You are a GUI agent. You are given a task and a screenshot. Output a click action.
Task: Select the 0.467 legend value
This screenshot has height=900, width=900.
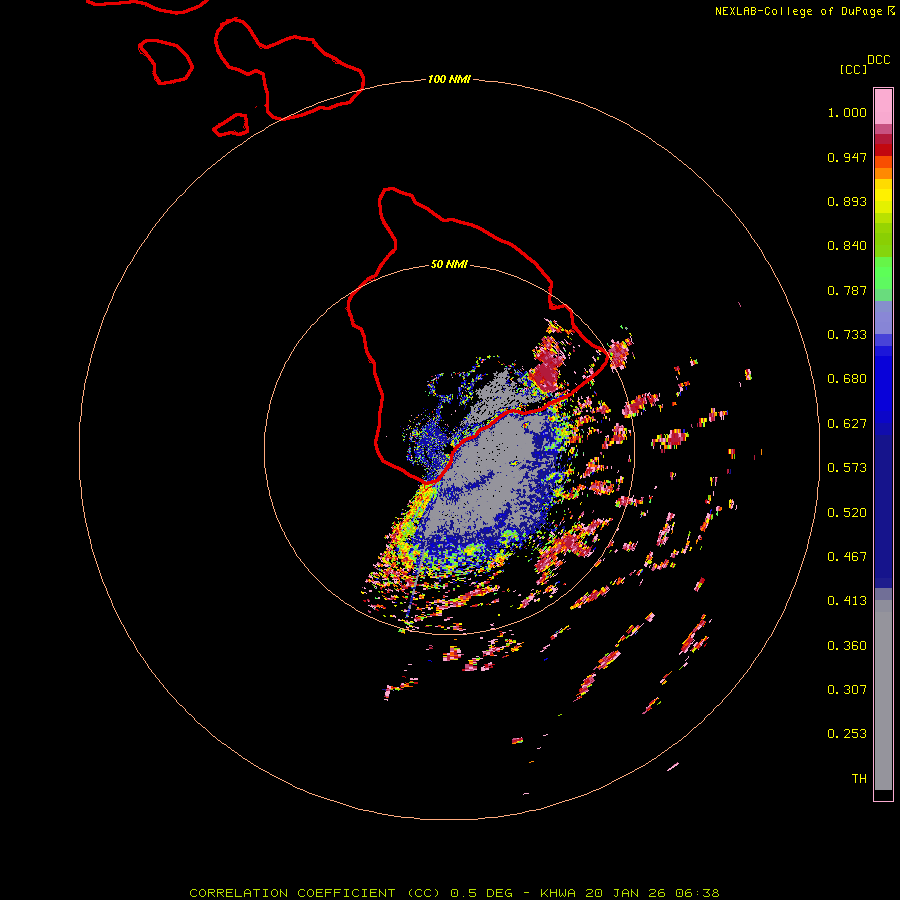pyautogui.click(x=847, y=557)
